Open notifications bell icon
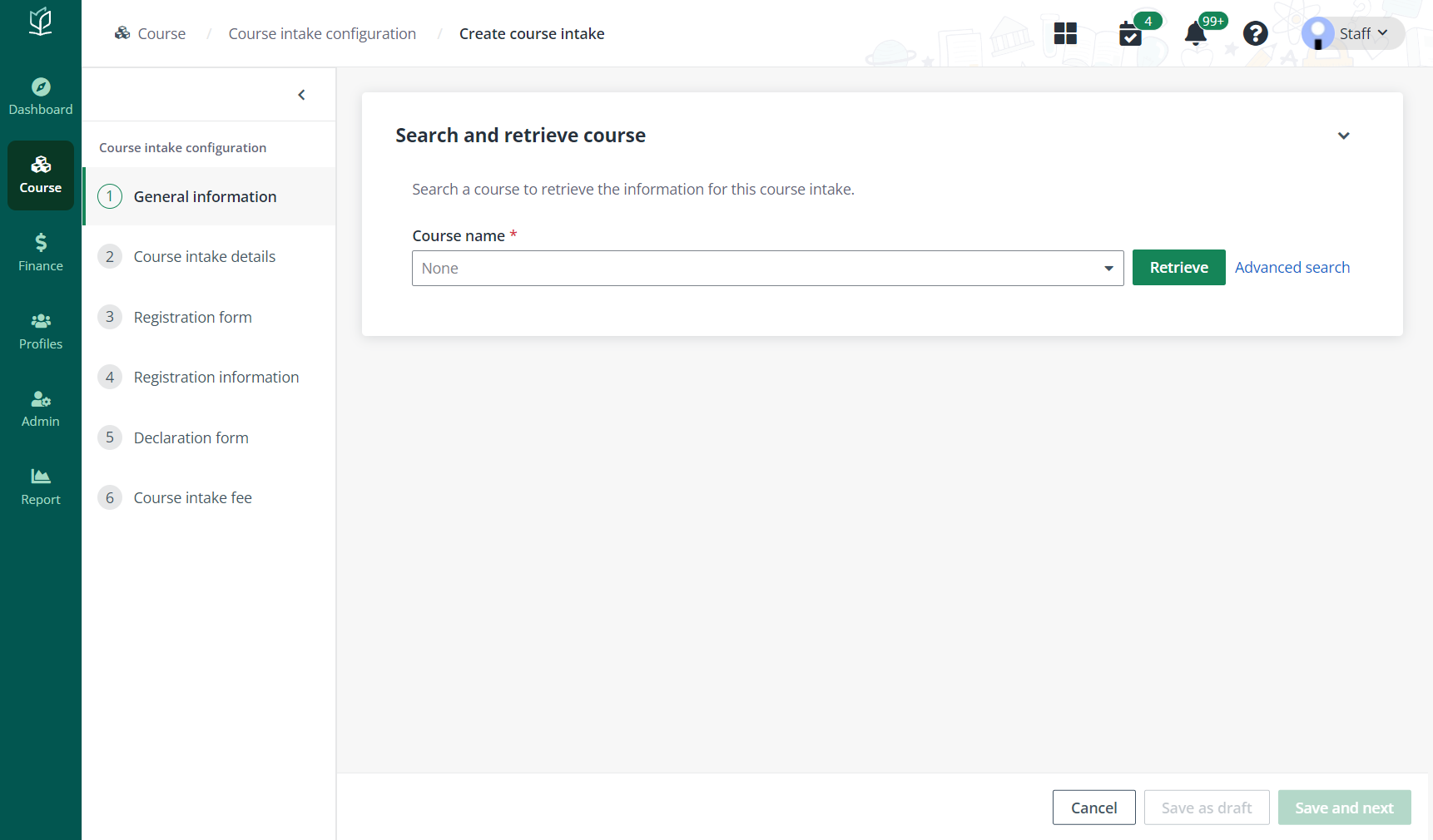1433x840 pixels. pos(1196,34)
